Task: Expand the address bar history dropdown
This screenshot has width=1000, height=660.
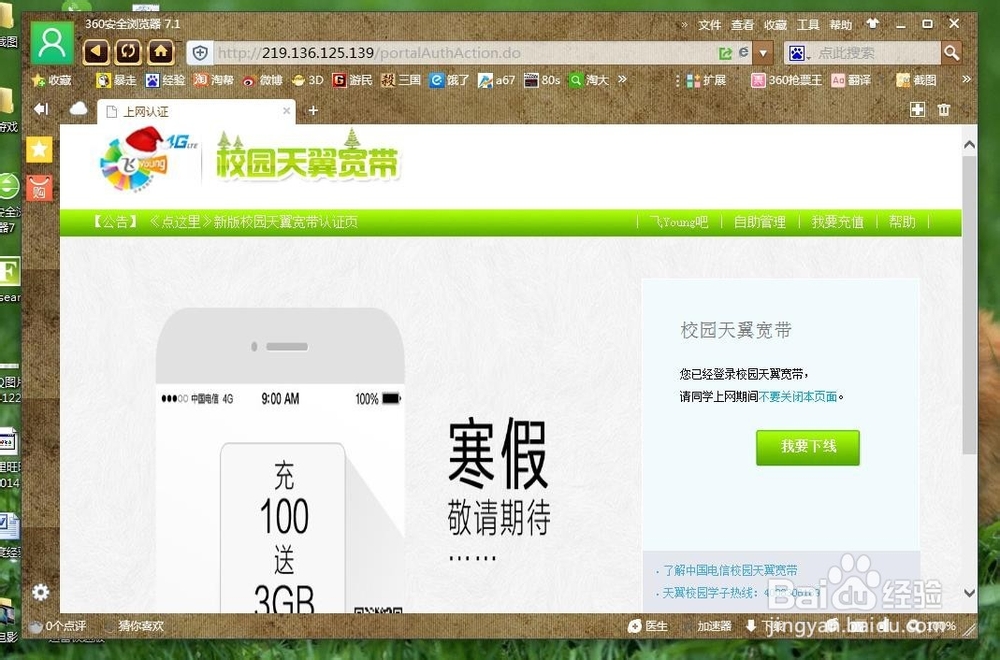Action: point(763,53)
